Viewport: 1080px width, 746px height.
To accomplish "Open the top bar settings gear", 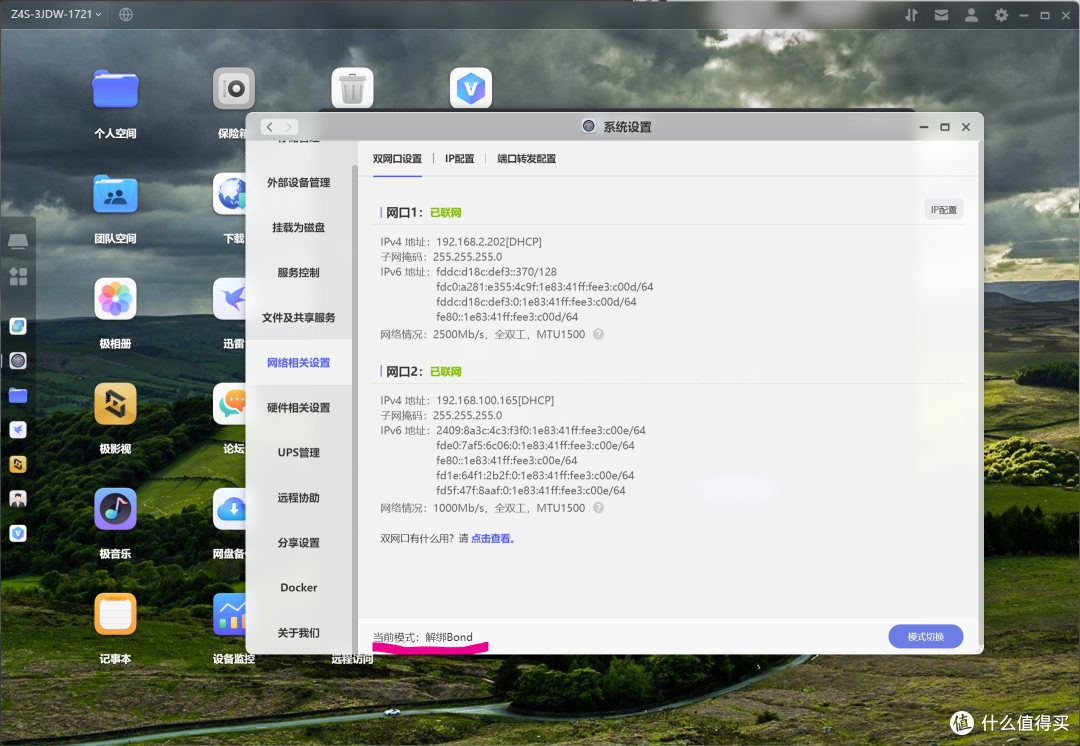I will (1001, 14).
